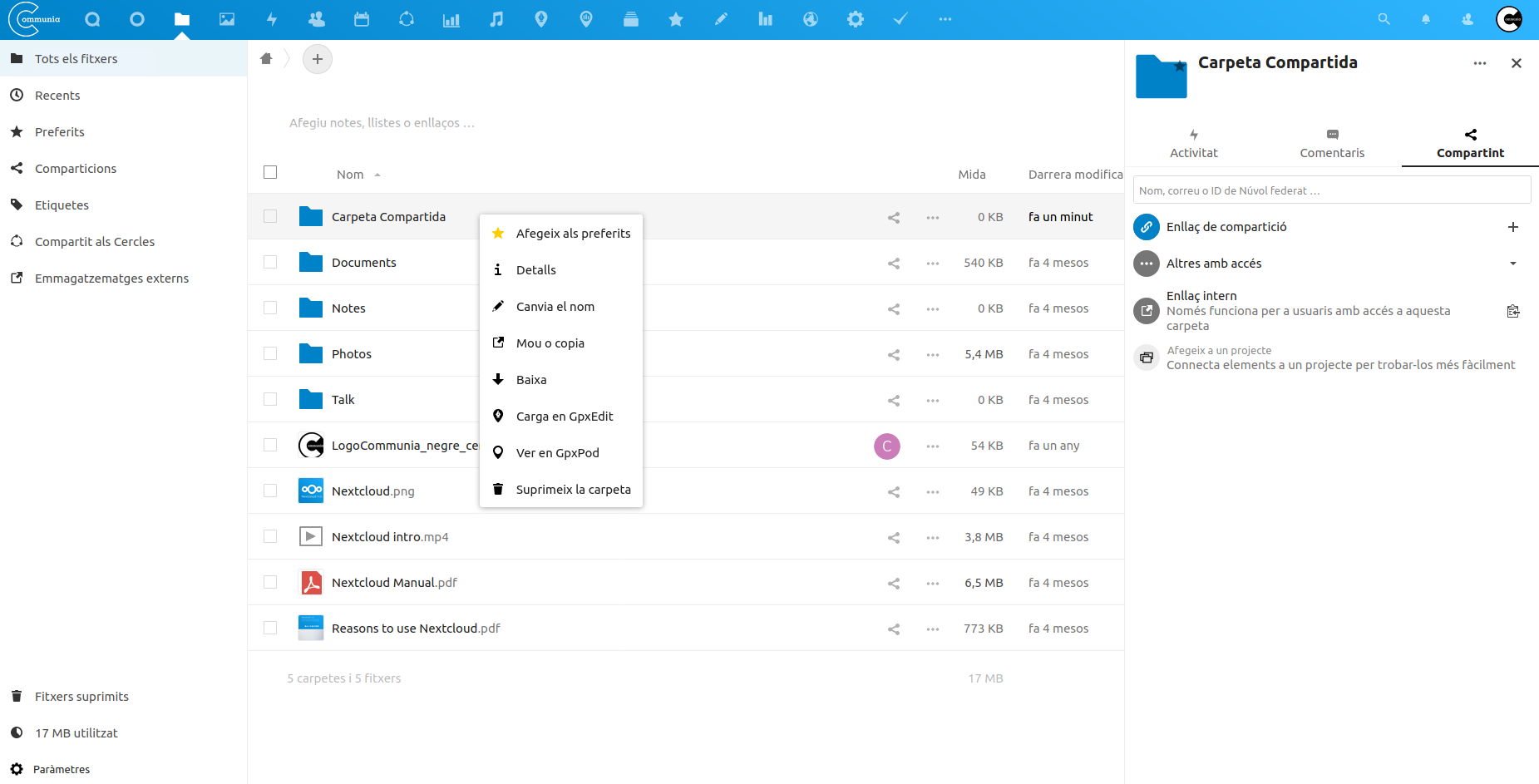Select the Reasons to use Nextcloud.pdf checkbox
Screen dimensions: 1539x784
coord(270,628)
